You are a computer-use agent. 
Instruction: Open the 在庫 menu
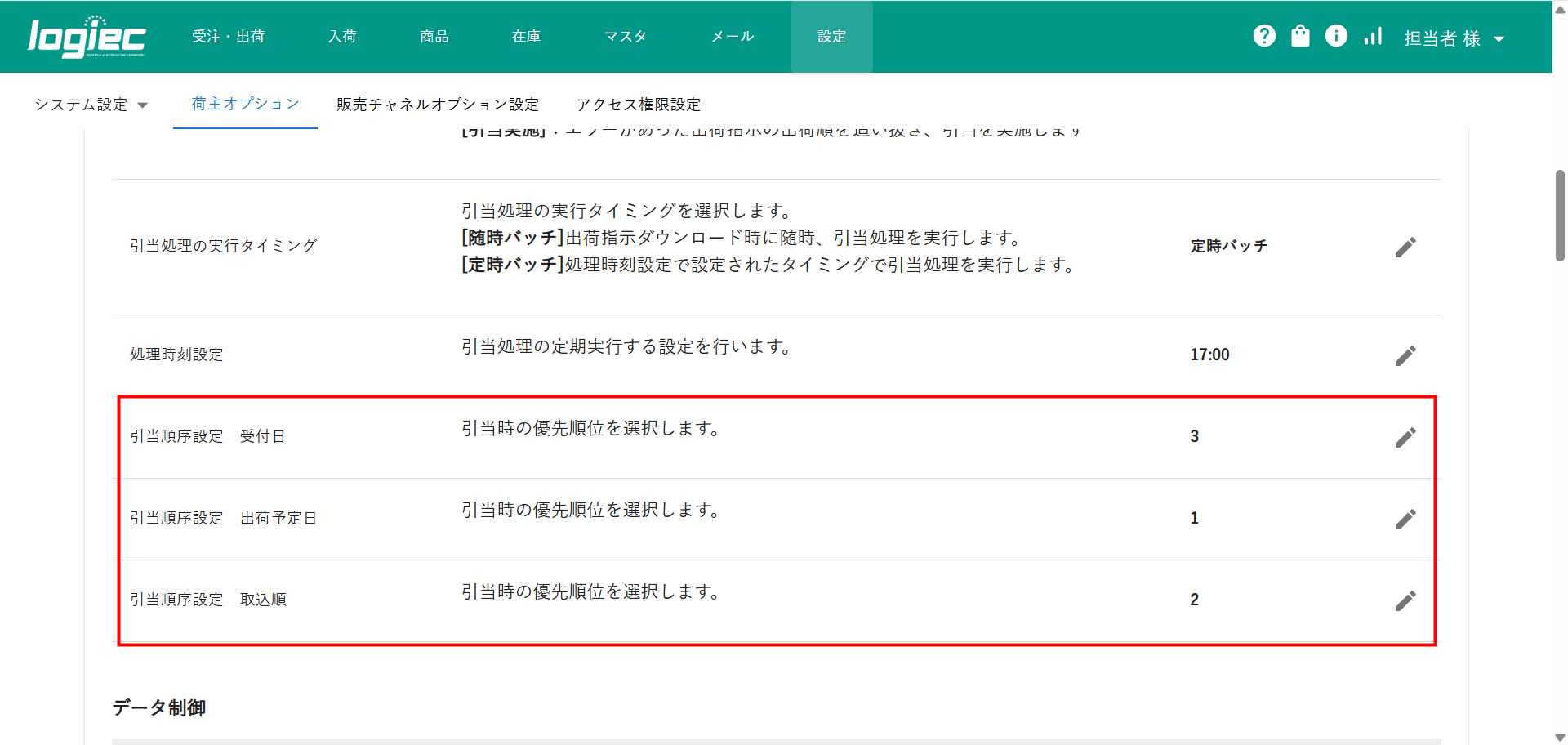(526, 37)
